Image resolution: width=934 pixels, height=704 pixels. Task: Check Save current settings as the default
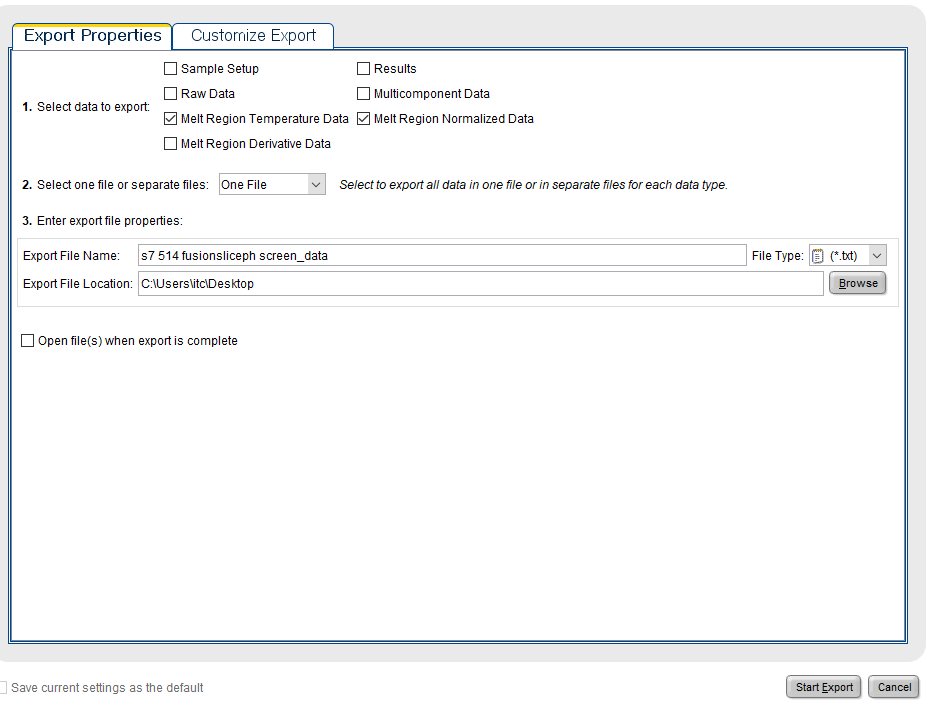(4, 688)
